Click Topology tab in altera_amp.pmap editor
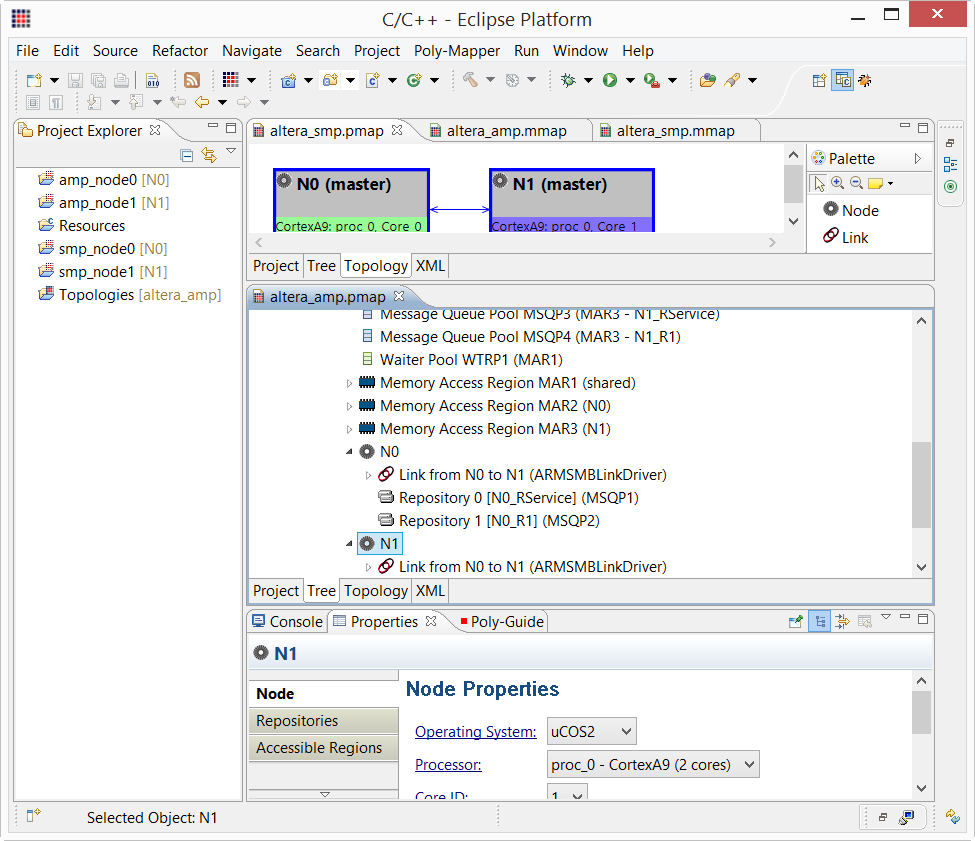The height and width of the screenshot is (841, 975). click(376, 591)
